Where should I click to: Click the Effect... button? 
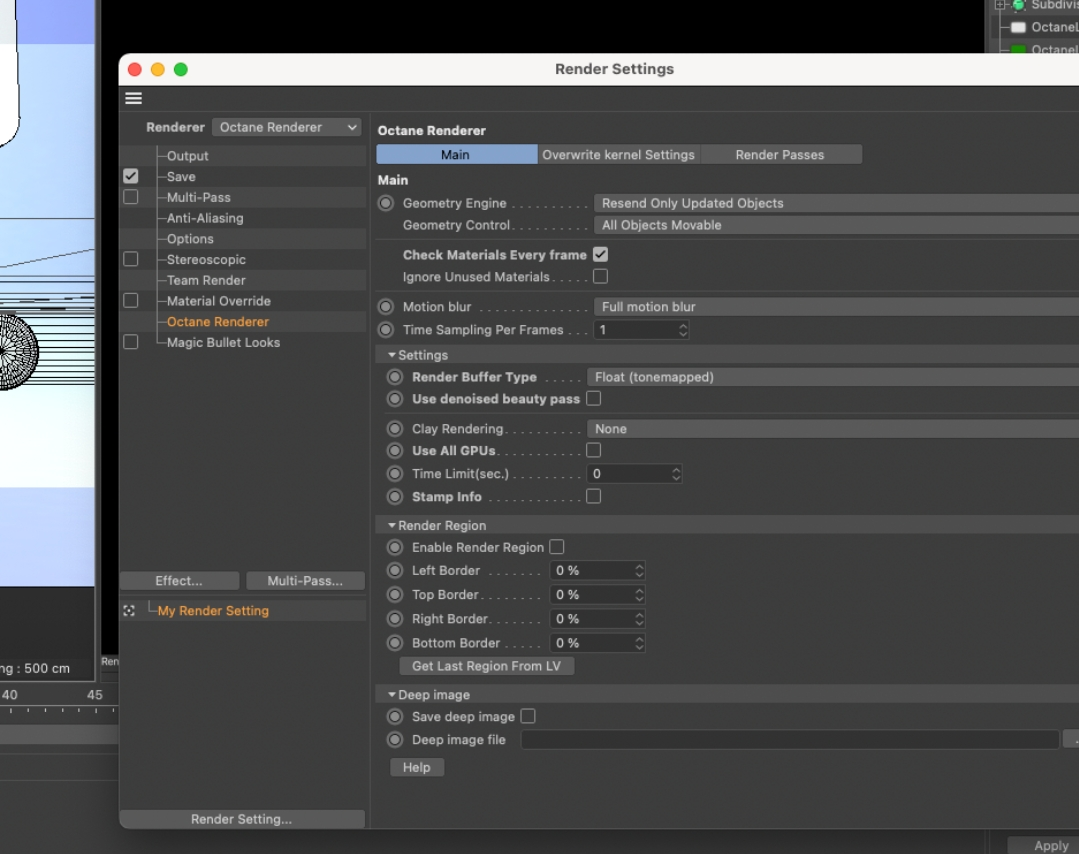click(x=179, y=581)
